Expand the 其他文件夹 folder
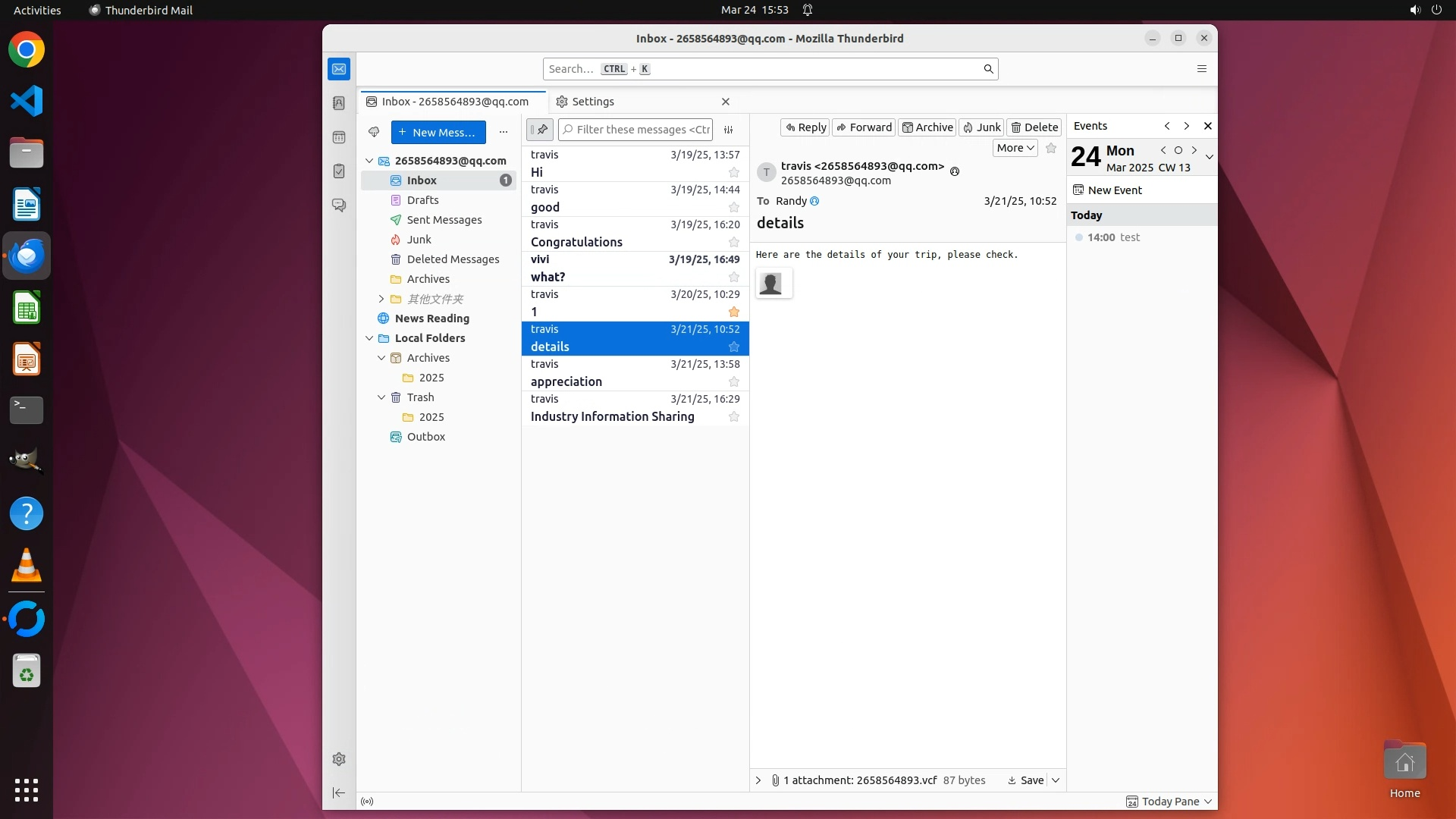The width and height of the screenshot is (1456, 819). [x=381, y=300]
